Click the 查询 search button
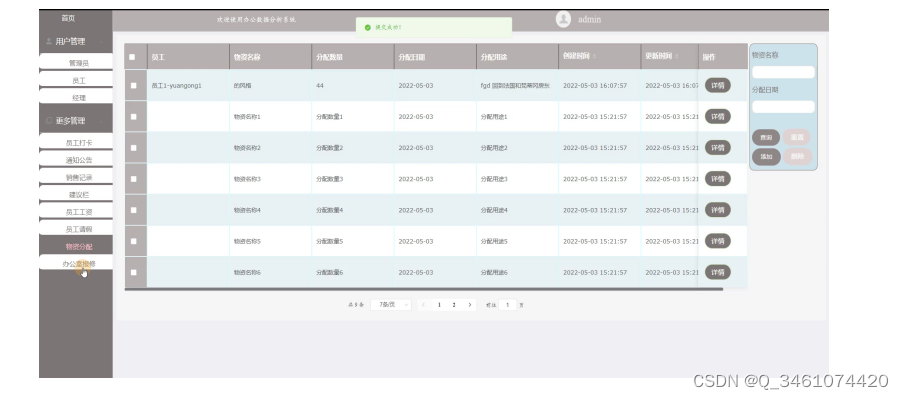This screenshot has height=399, width=904. click(x=766, y=137)
